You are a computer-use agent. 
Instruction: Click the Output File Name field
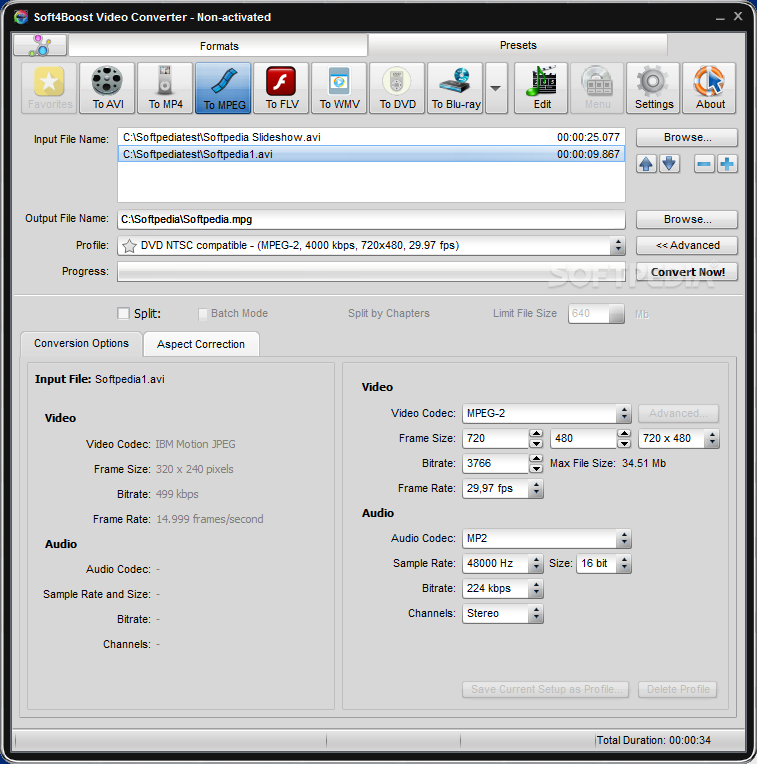coord(371,219)
